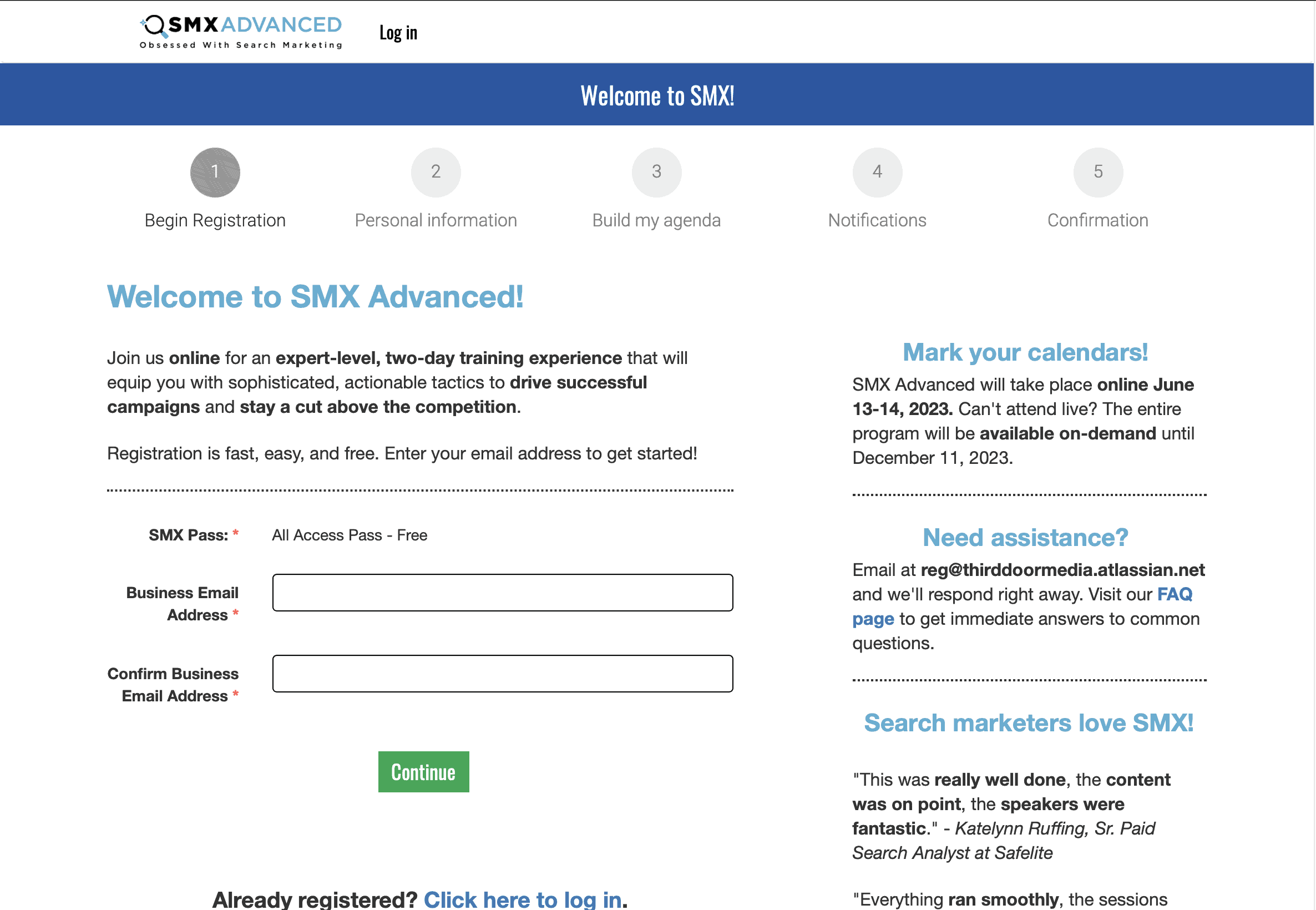Click the Need assistance? heading

[x=1025, y=537]
